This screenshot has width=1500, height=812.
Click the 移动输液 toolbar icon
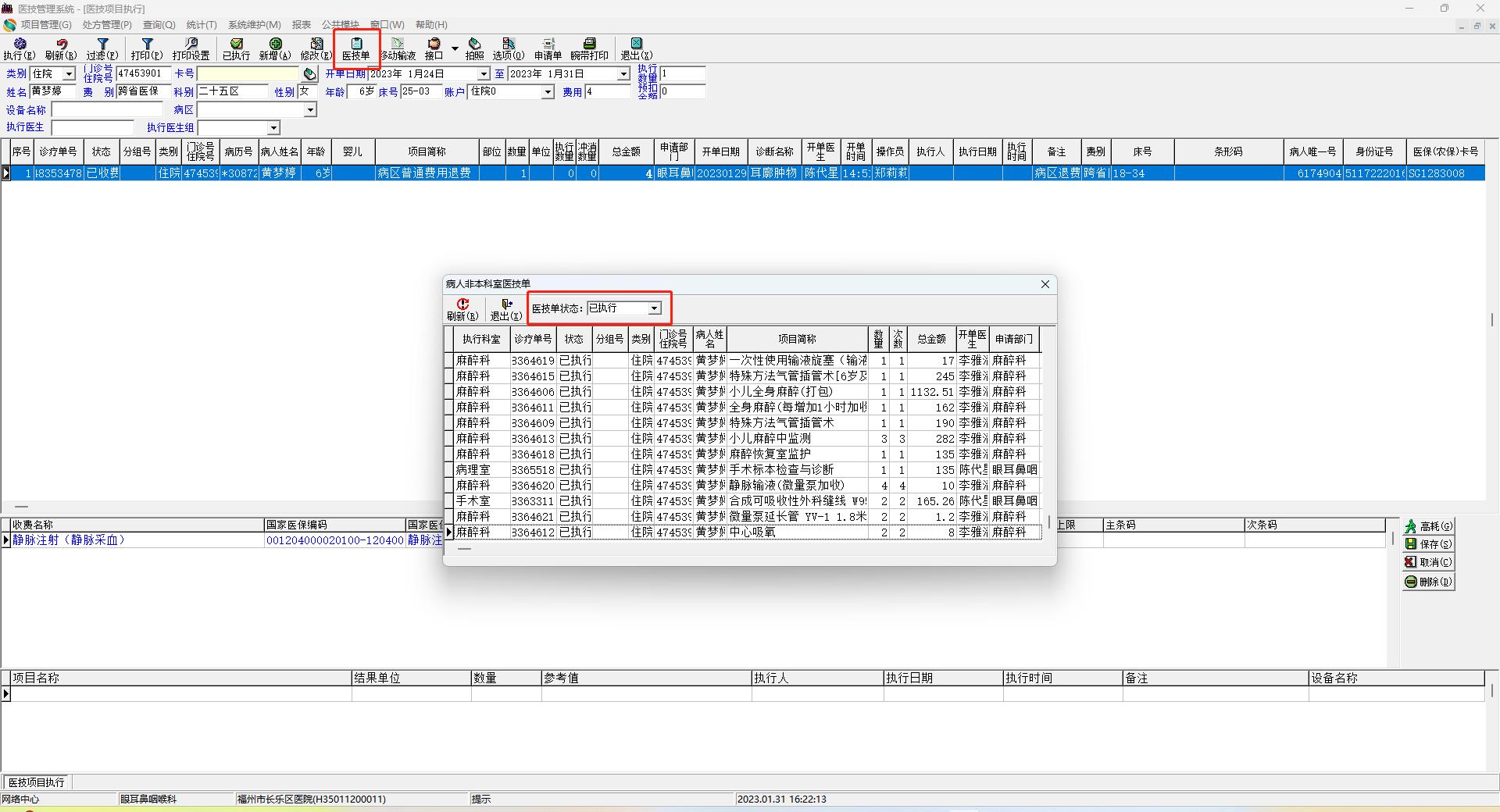click(x=398, y=49)
